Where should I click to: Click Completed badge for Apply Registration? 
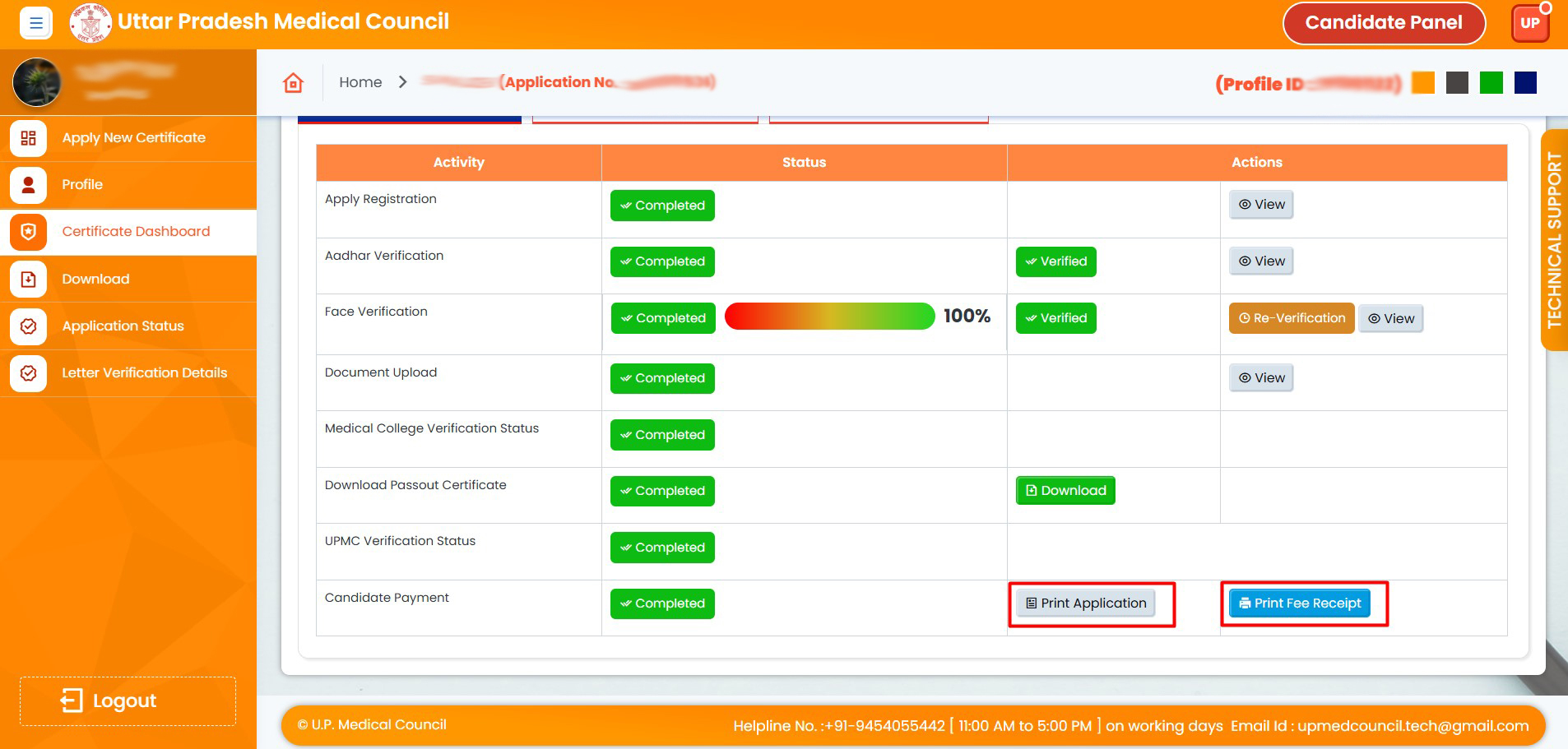point(662,206)
